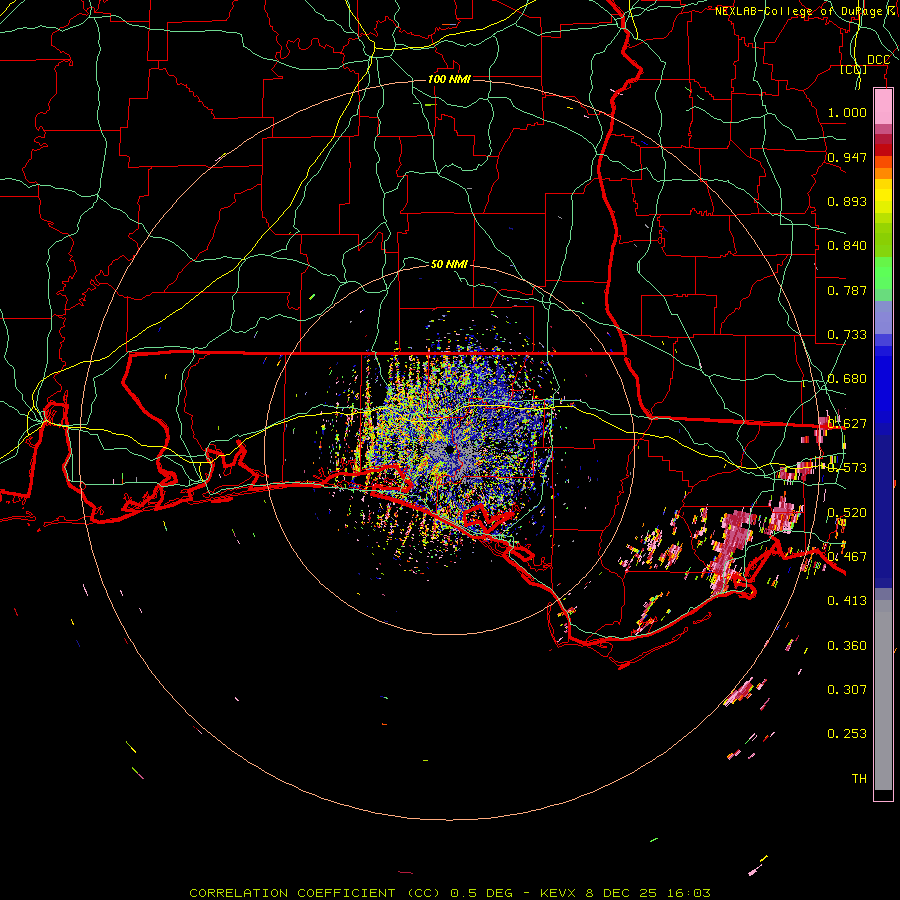900x900 pixels.
Task: Pick the light pink segment of the color bar
Action: pos(883,107)
